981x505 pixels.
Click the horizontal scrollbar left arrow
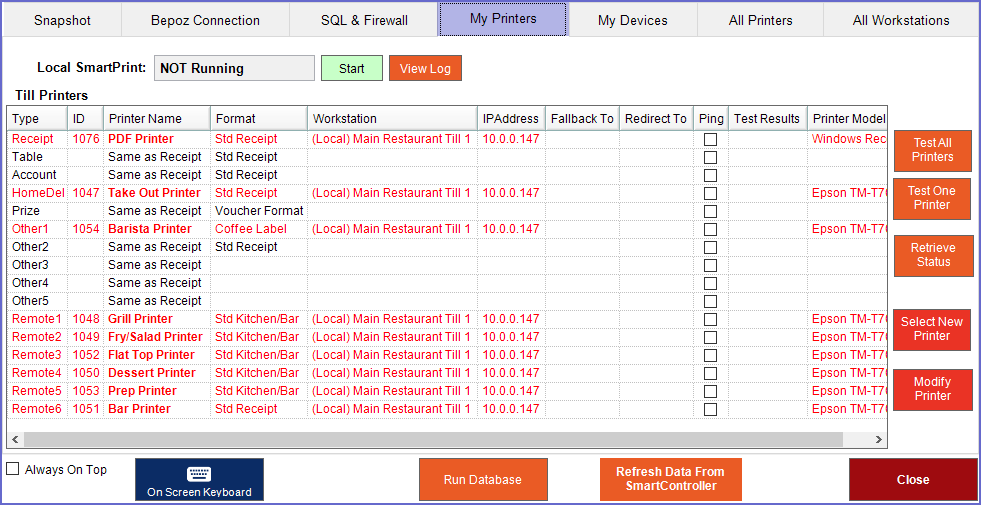click(16, 439)
